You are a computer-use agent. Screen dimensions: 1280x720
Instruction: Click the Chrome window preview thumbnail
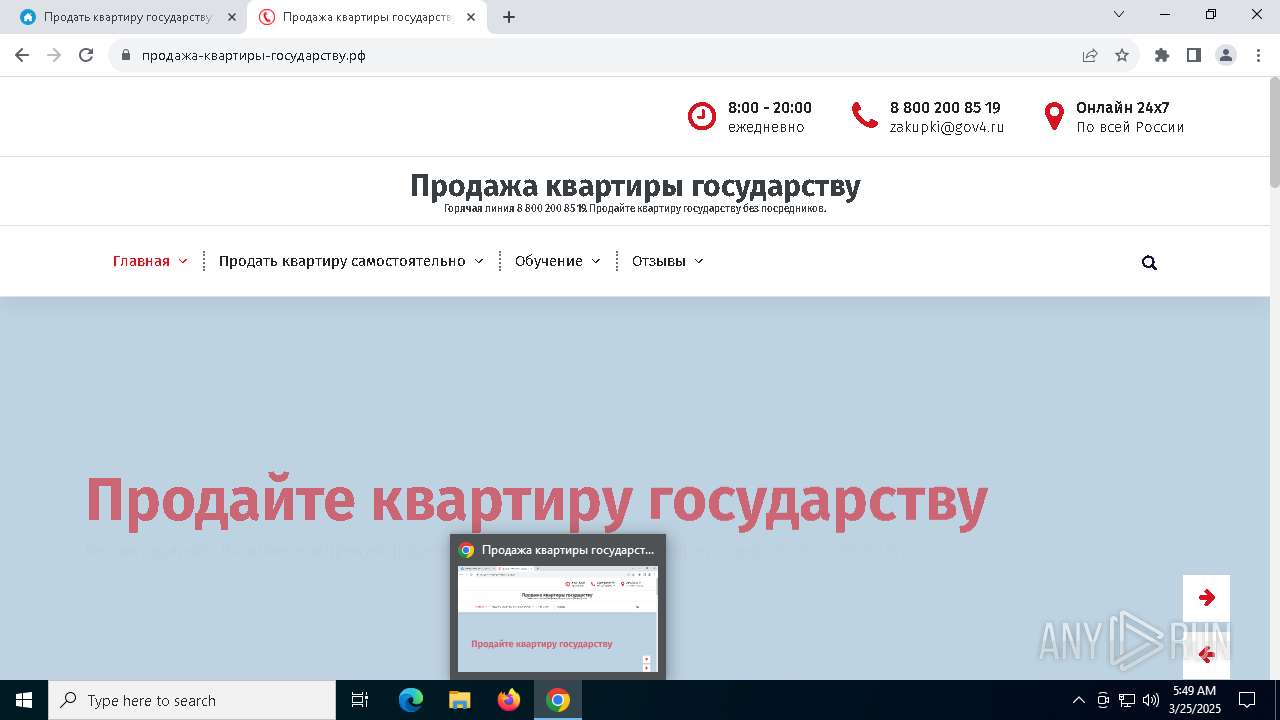pyautogui.click(x=557, y=619)
